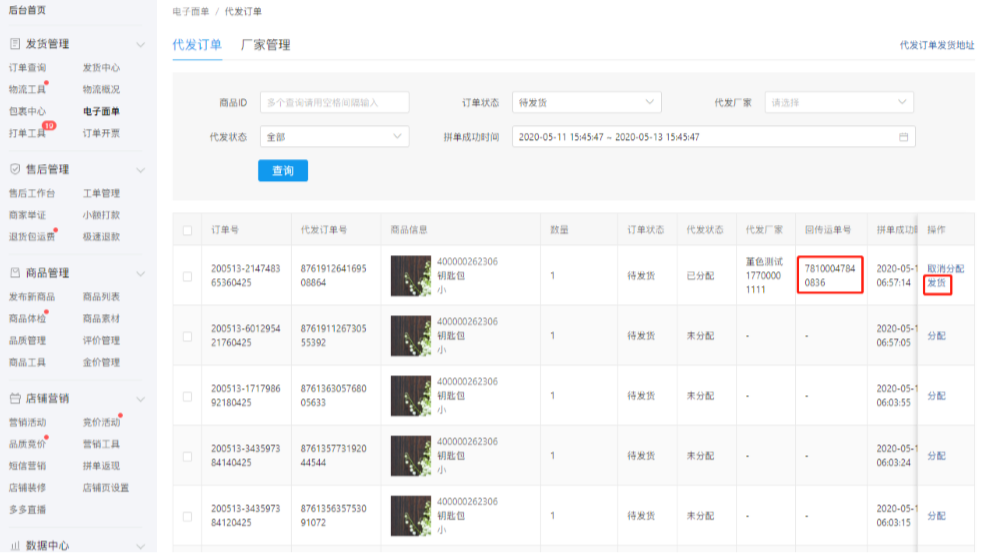Open 代发订单发货地址 link at top right
Viewport: 983px width, 558px height.
(936, 45)
